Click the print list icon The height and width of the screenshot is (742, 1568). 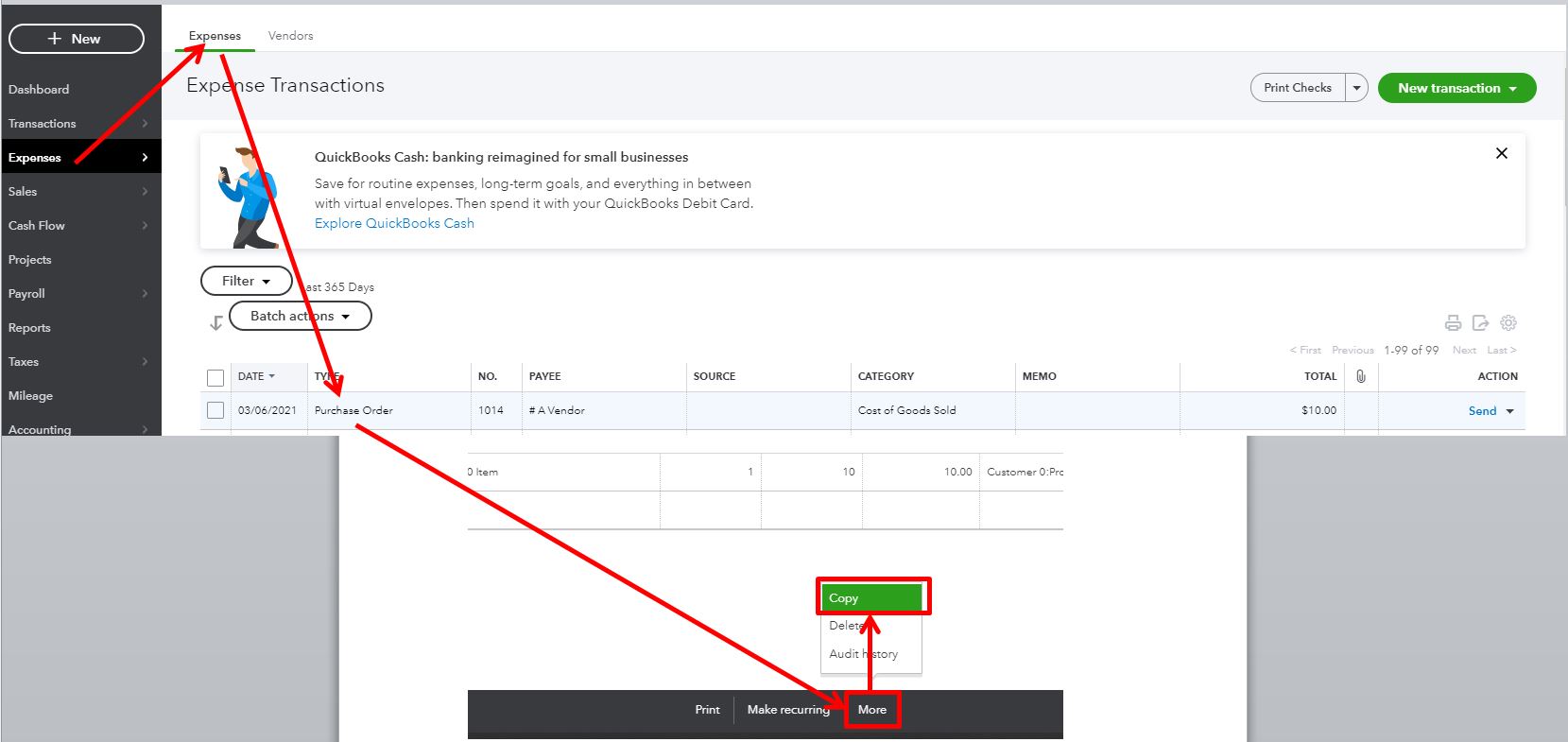[x=1454, y=323]
